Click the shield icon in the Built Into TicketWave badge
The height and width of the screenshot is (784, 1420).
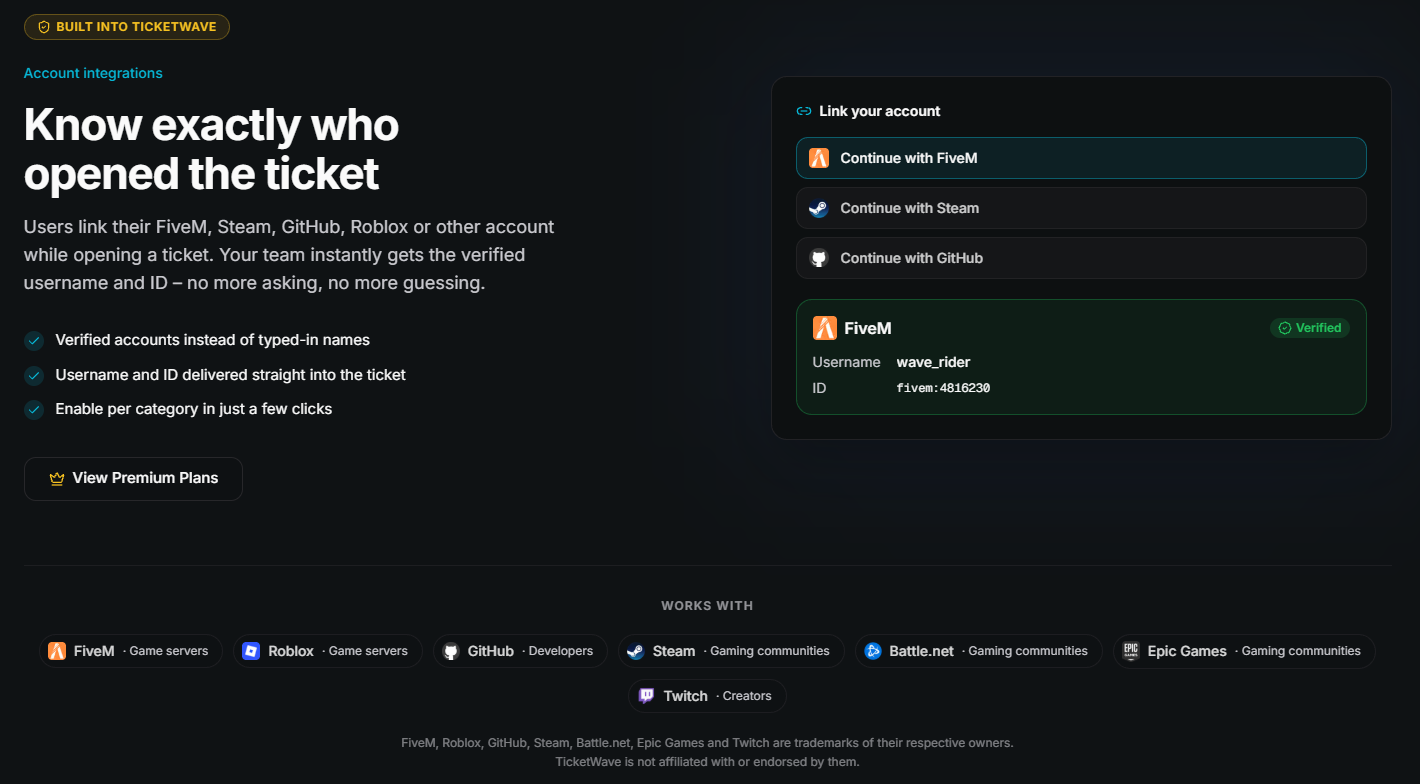tap(44, 27)
